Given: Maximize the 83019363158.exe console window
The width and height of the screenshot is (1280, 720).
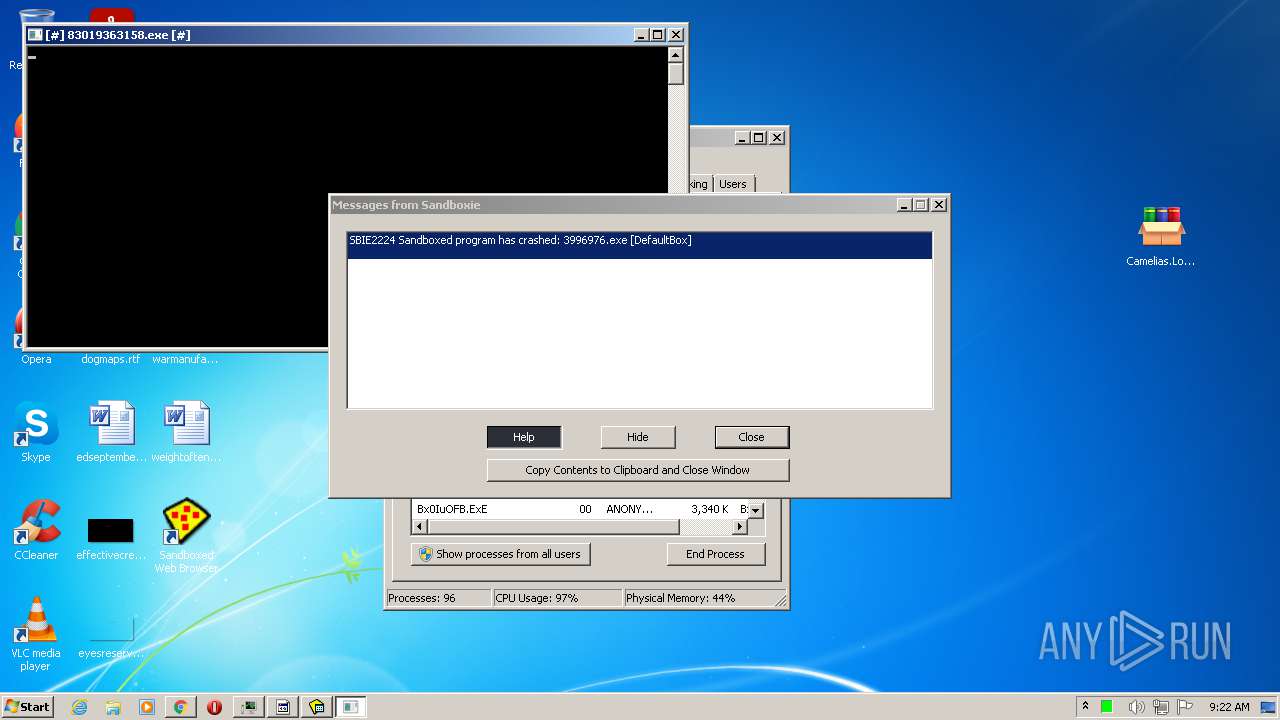Looking at the screenshot, I should pos(658,35).
